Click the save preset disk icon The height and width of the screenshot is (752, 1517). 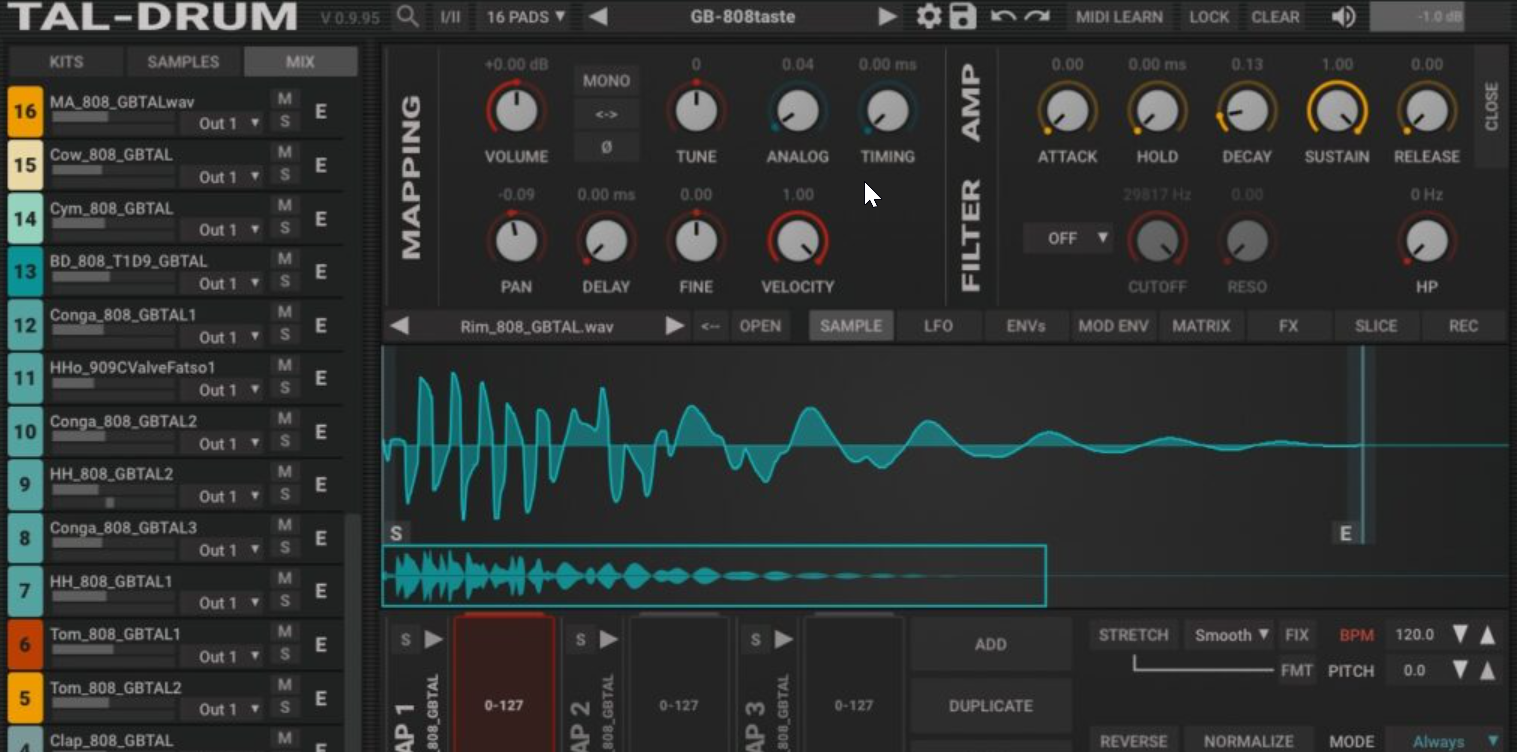(961, 16)
